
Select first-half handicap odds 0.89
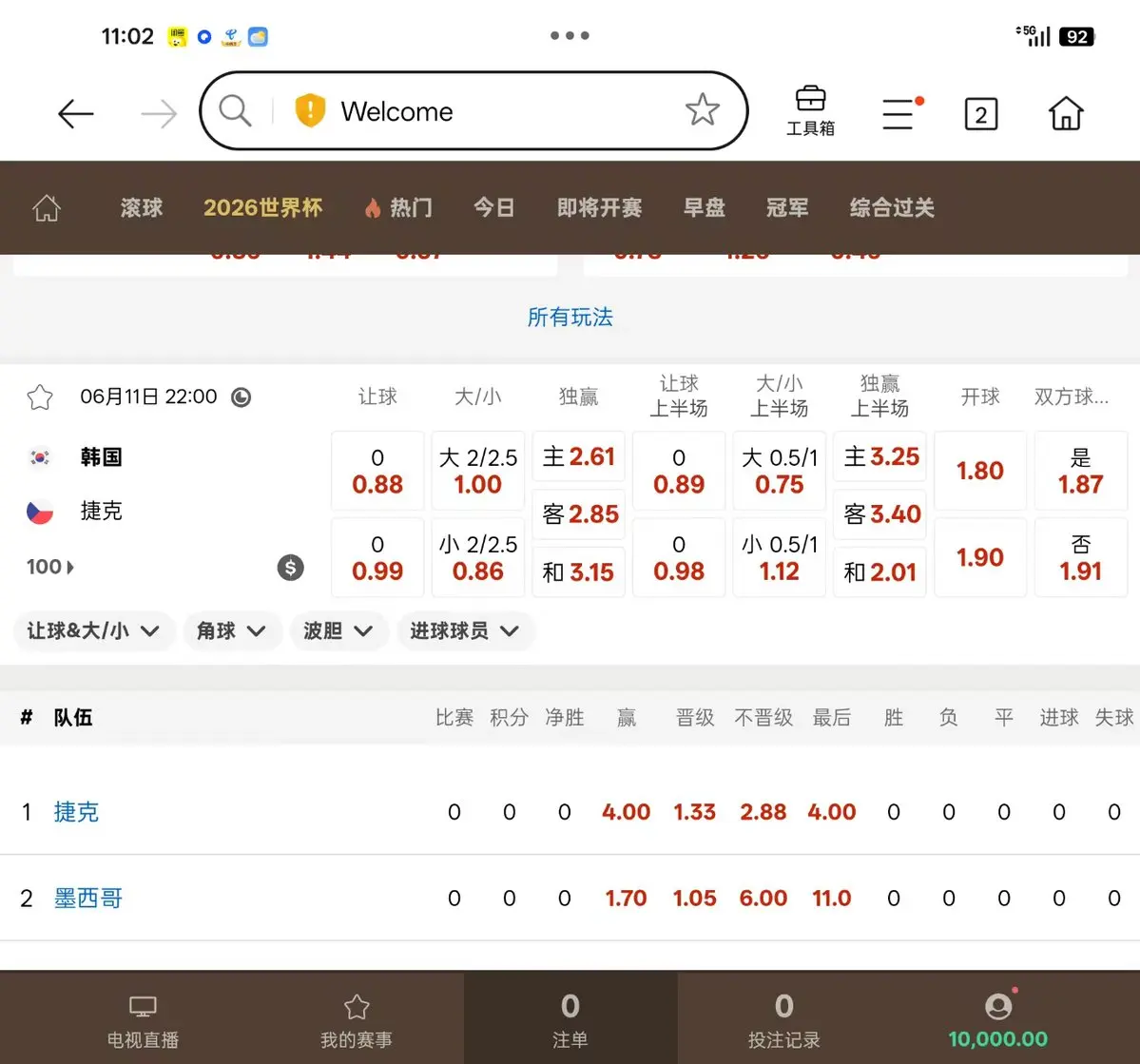[x=679, y=471]
